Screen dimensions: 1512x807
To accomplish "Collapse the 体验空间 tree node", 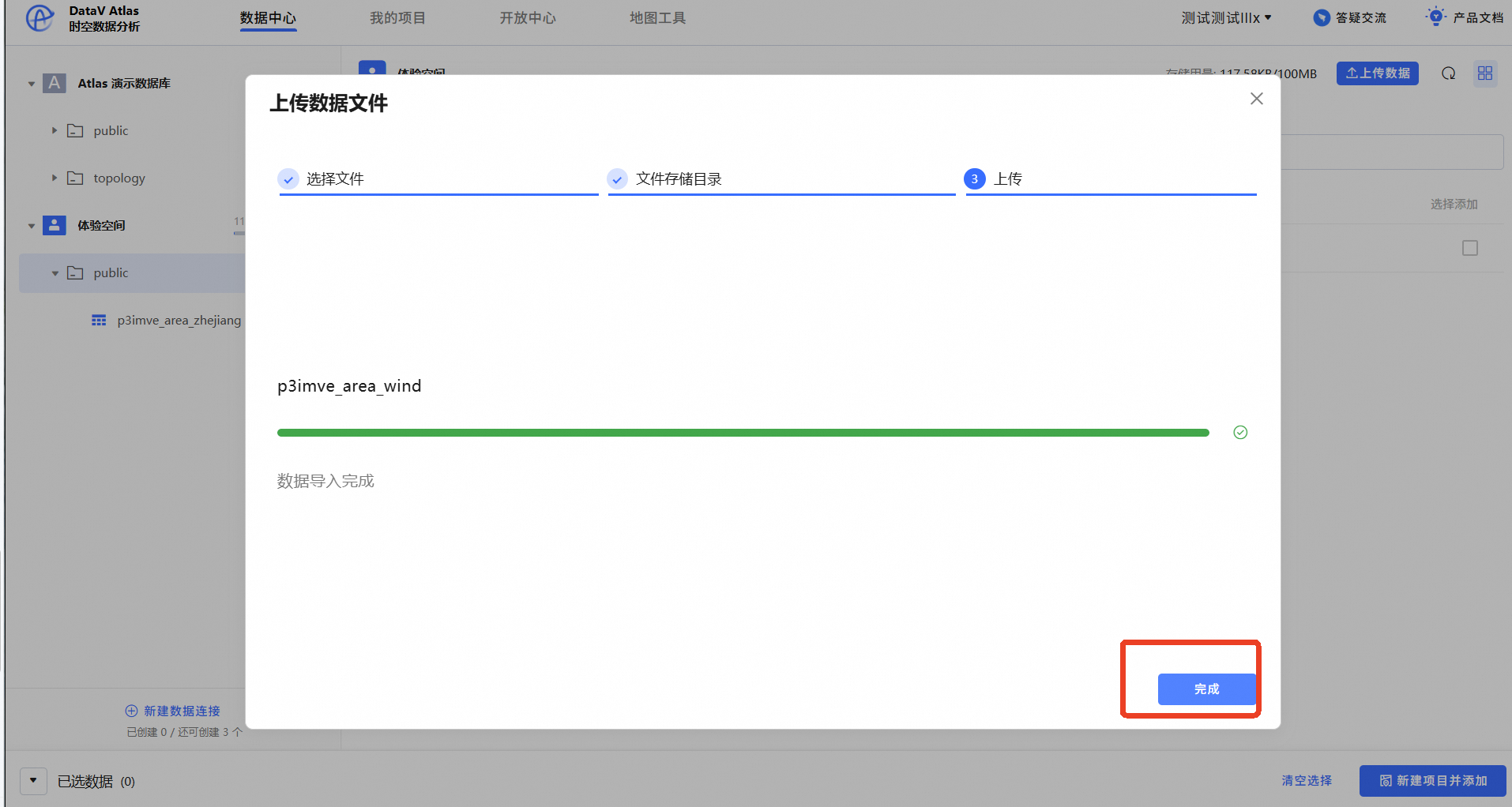I will [x=32, y=226].
